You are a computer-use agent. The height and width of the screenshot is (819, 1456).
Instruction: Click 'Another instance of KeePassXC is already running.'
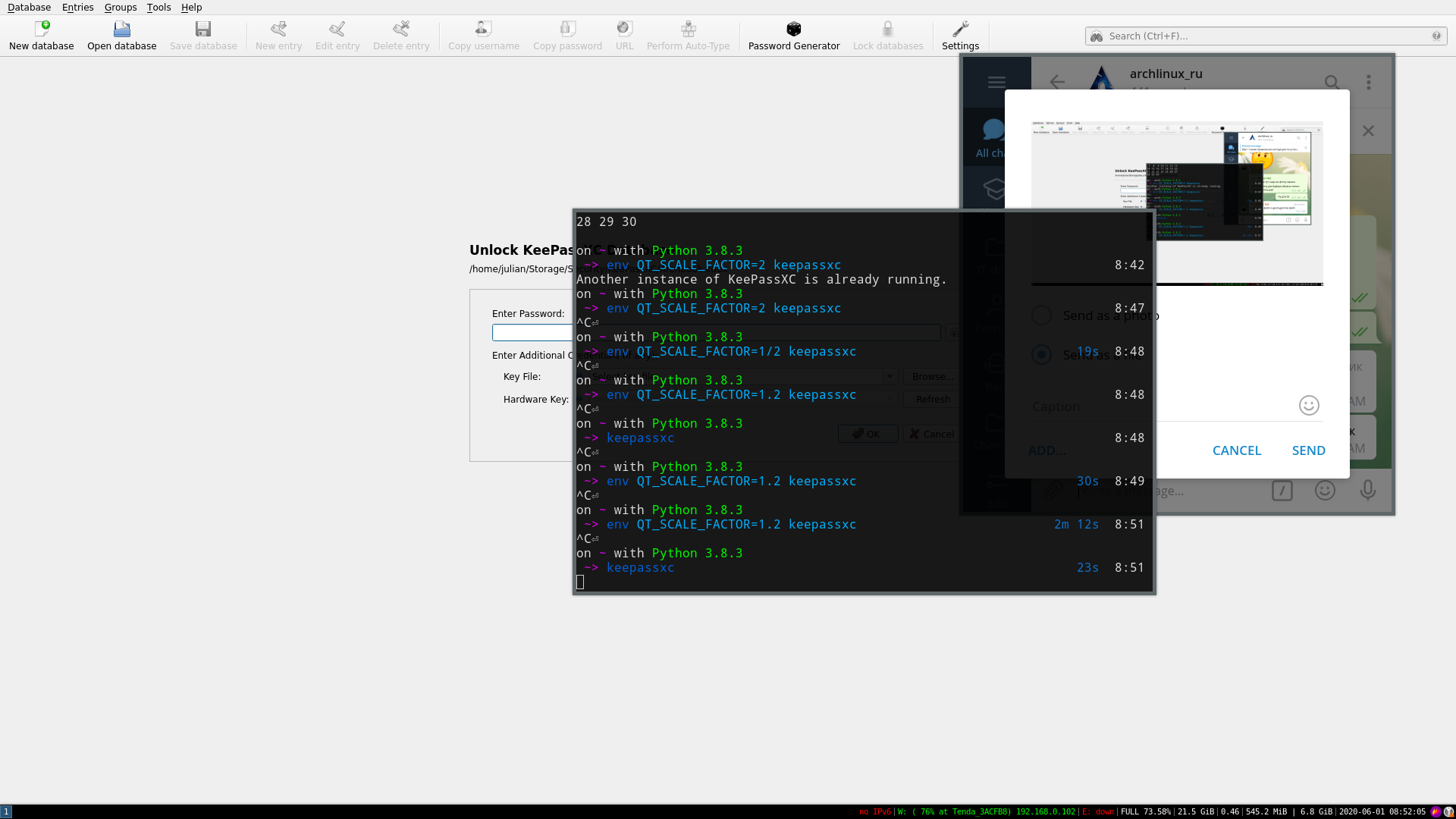[761, 280]
